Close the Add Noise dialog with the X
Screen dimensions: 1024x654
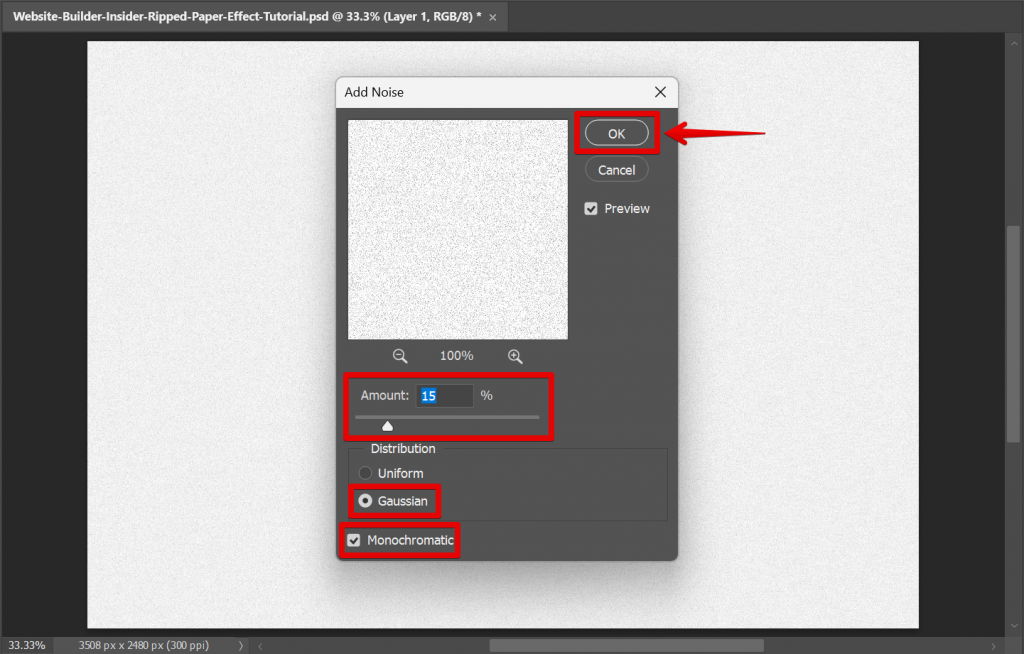(660, 91)
